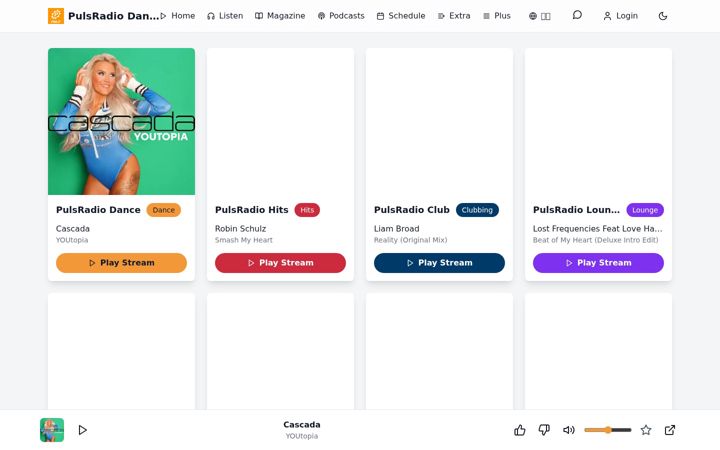Toggle dark mode moon icon
Viewport: 720px width, 450px height.
pyautogui.click(x=663, y=16)
